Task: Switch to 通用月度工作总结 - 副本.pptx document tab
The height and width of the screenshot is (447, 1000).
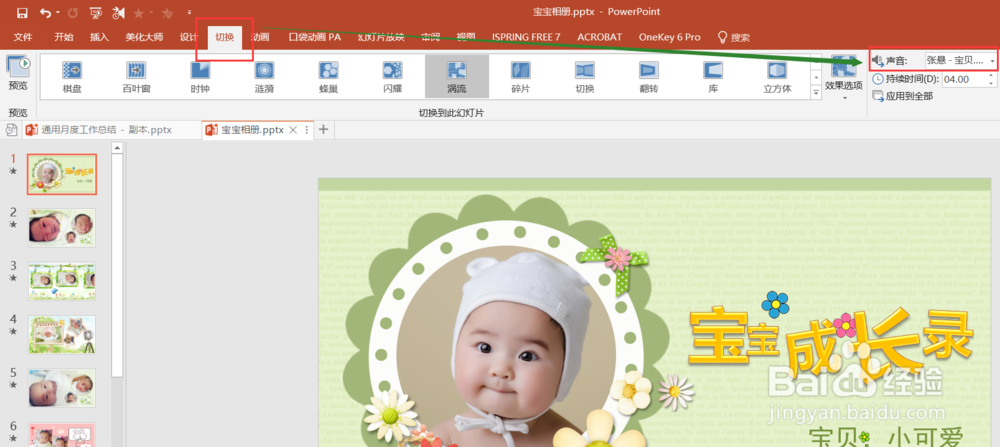Action: click(109, 129)
